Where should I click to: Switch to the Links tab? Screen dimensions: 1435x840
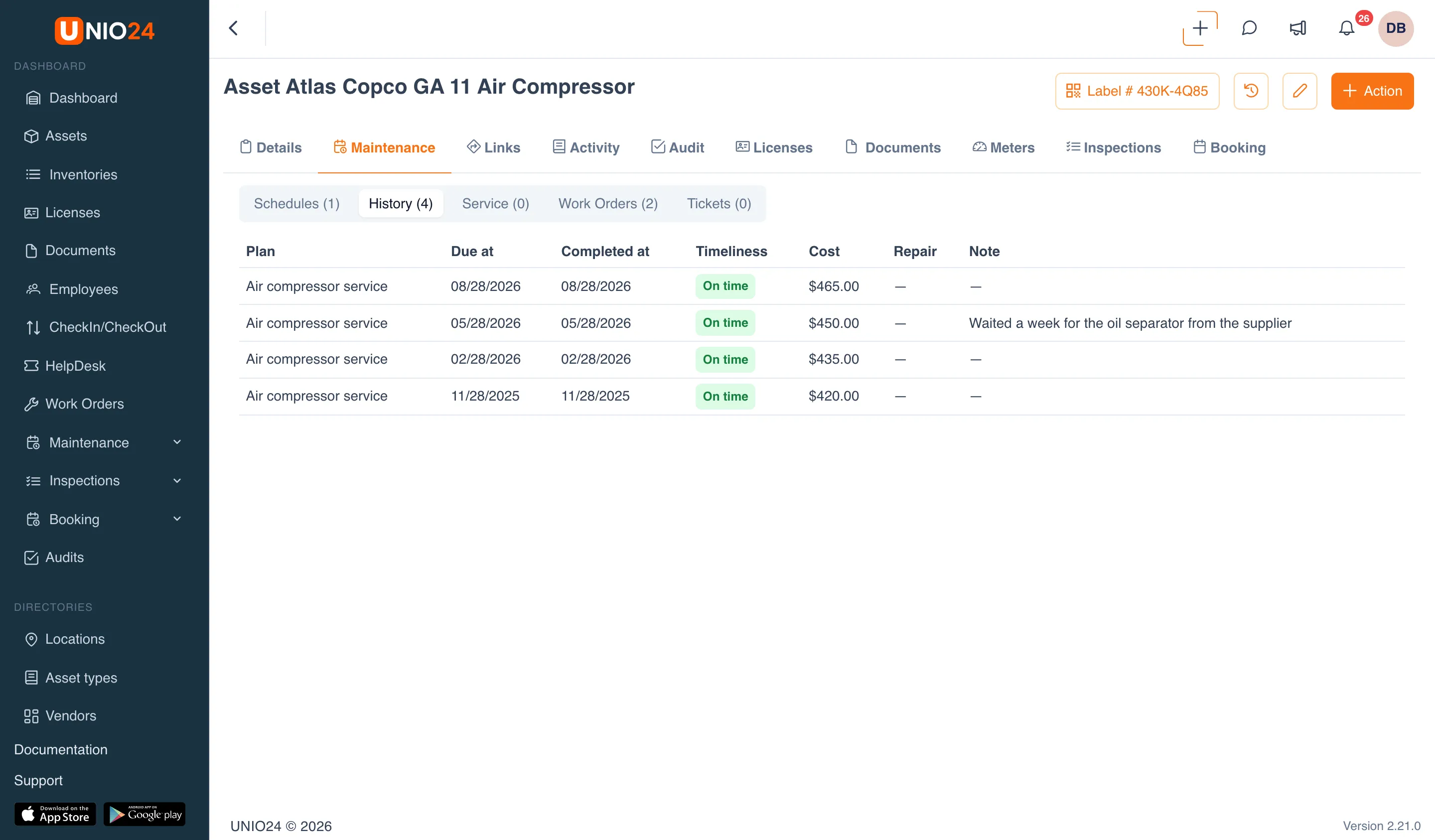tap(493, 147)
